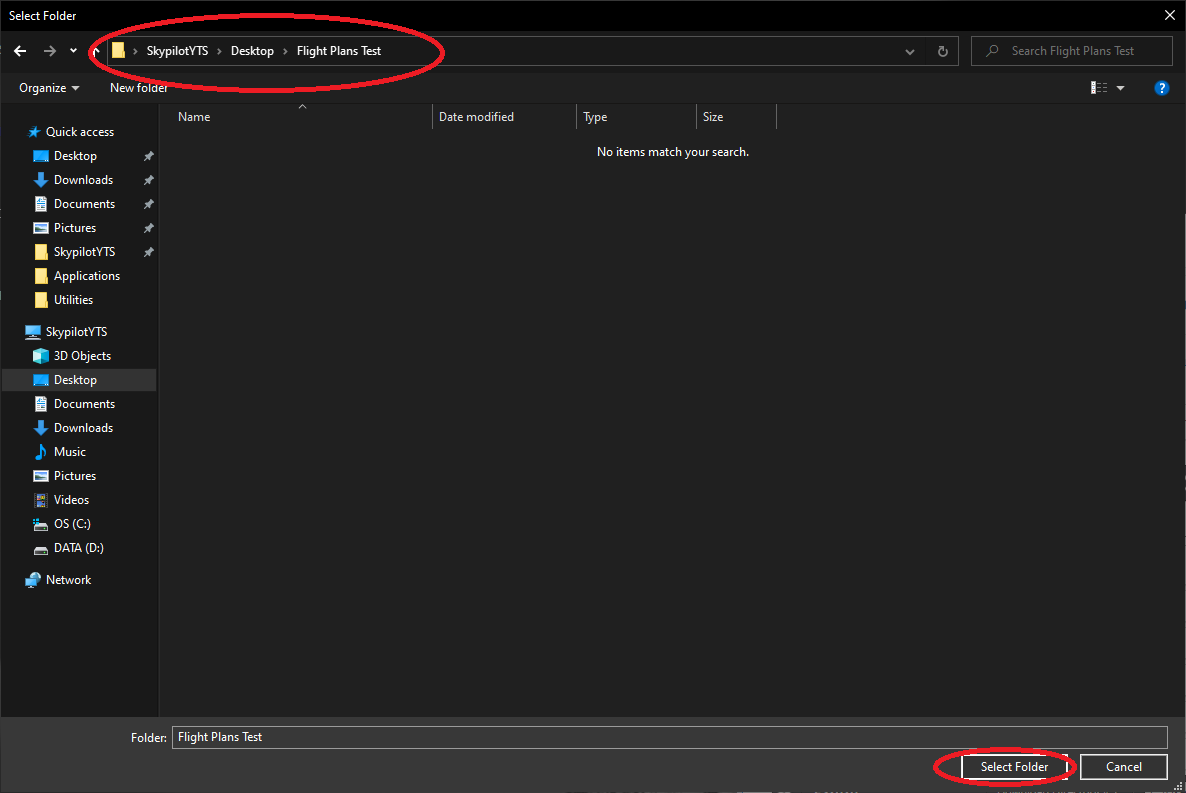
Task: Click in the Folder name input field
Action: 668,737
